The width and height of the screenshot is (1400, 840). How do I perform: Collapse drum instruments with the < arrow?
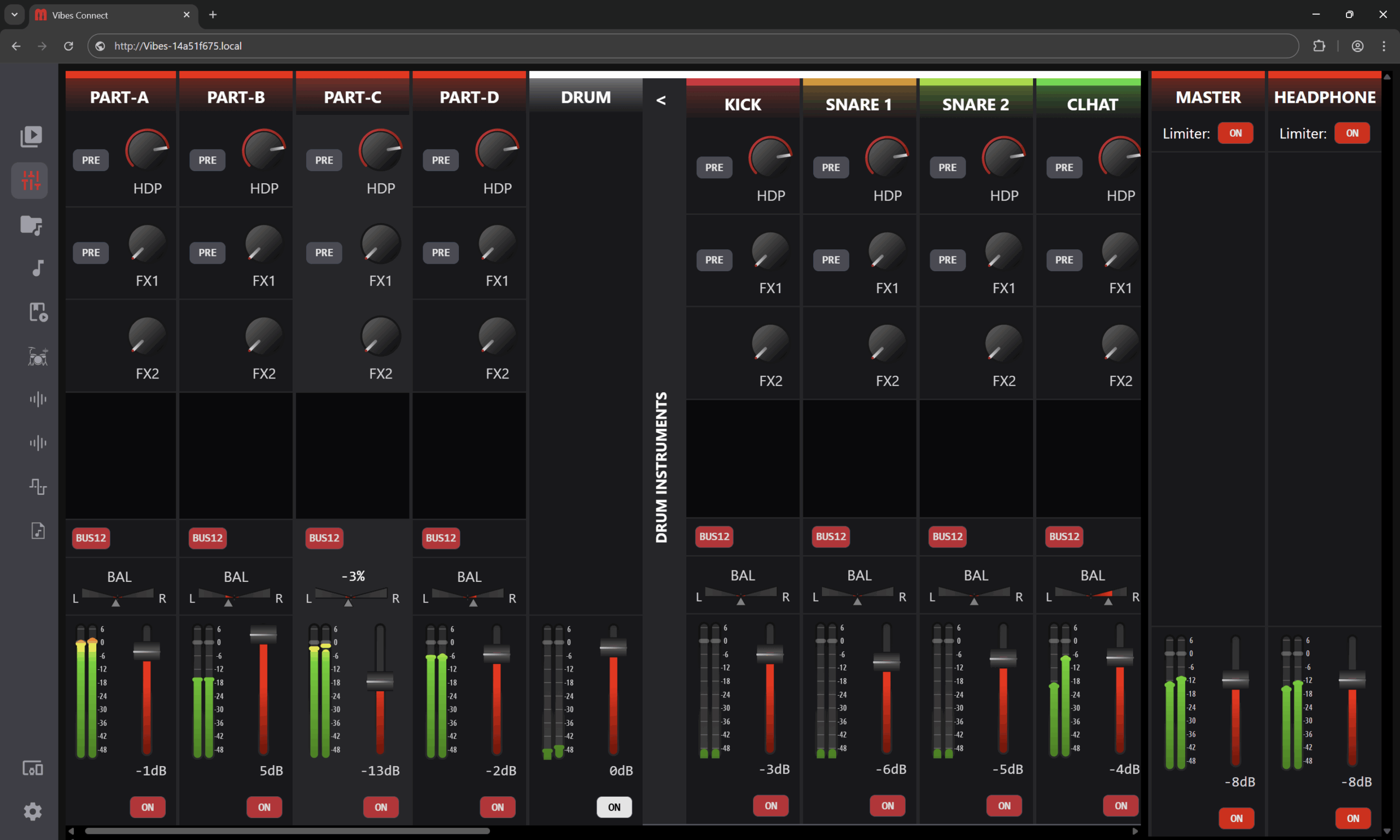(x=661, y=101)
